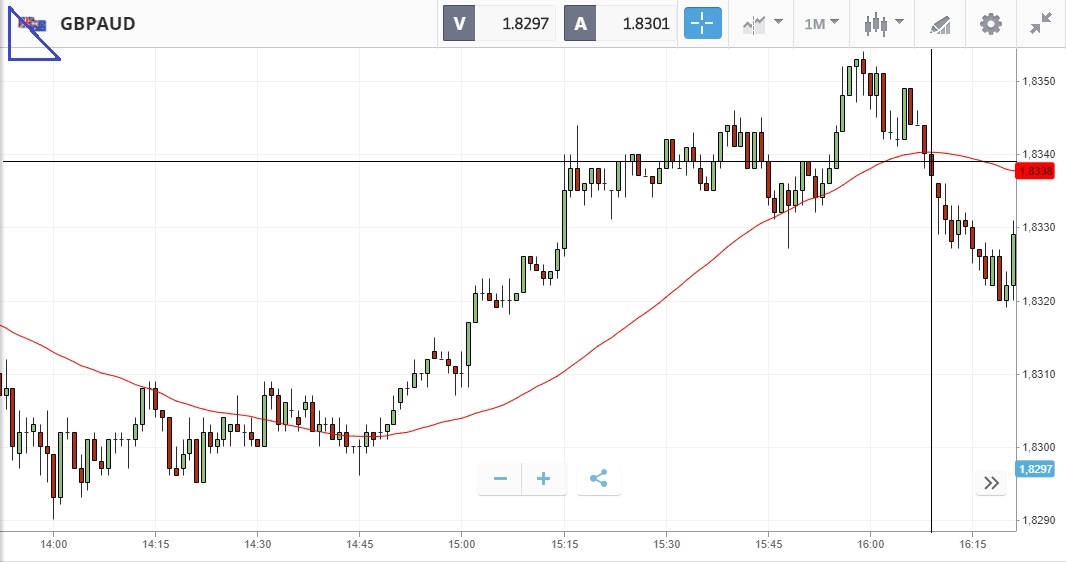Click the GBPAUD flag icon
Screen dimensions: 1066x562
(32, 23)
